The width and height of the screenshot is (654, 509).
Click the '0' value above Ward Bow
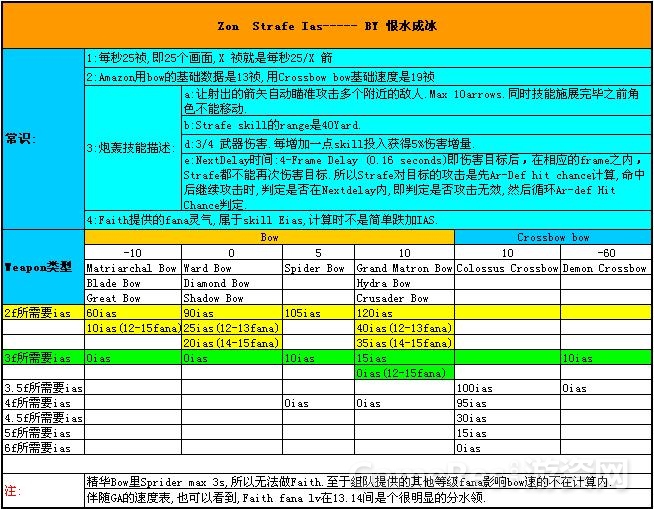[231, 253]
